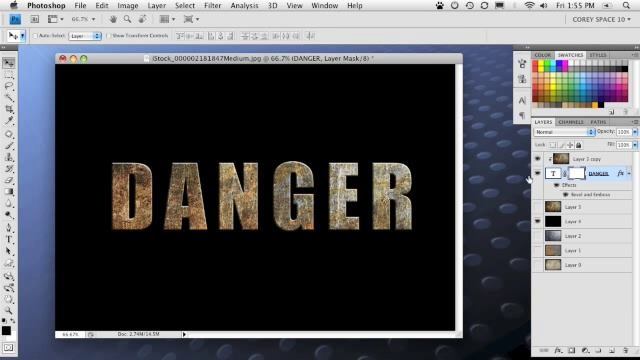Hide the DANGER text layer
640x360 pixels.
(x=538, y=173)
